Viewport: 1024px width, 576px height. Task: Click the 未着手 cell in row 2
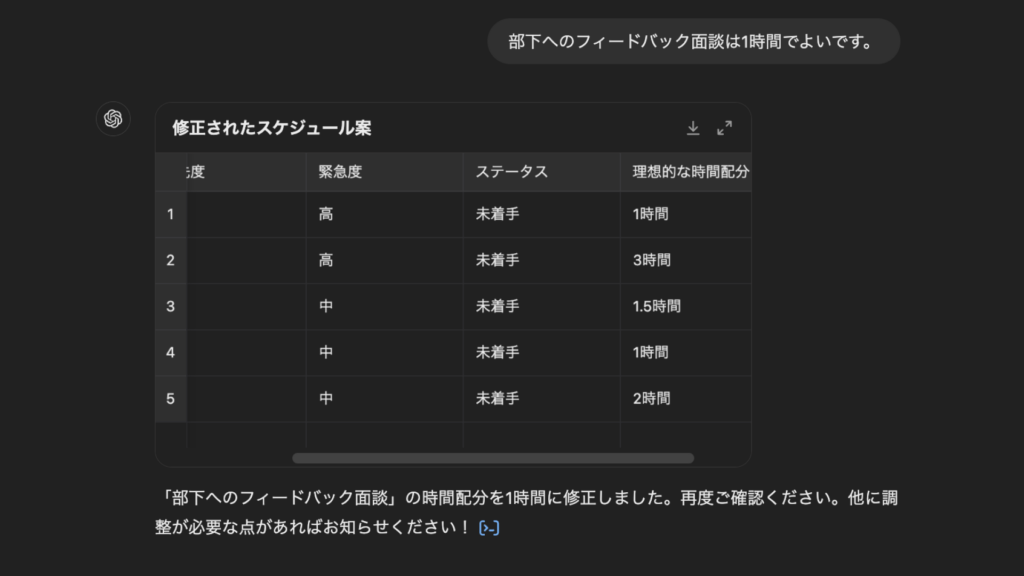(497, 260)
